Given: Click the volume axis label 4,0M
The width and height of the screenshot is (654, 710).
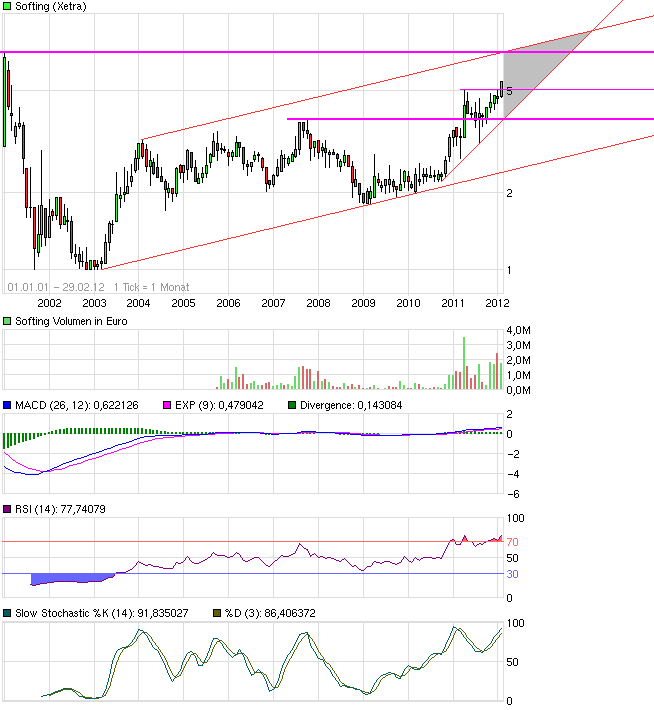Looking at the screenshot, I should 519,330.
